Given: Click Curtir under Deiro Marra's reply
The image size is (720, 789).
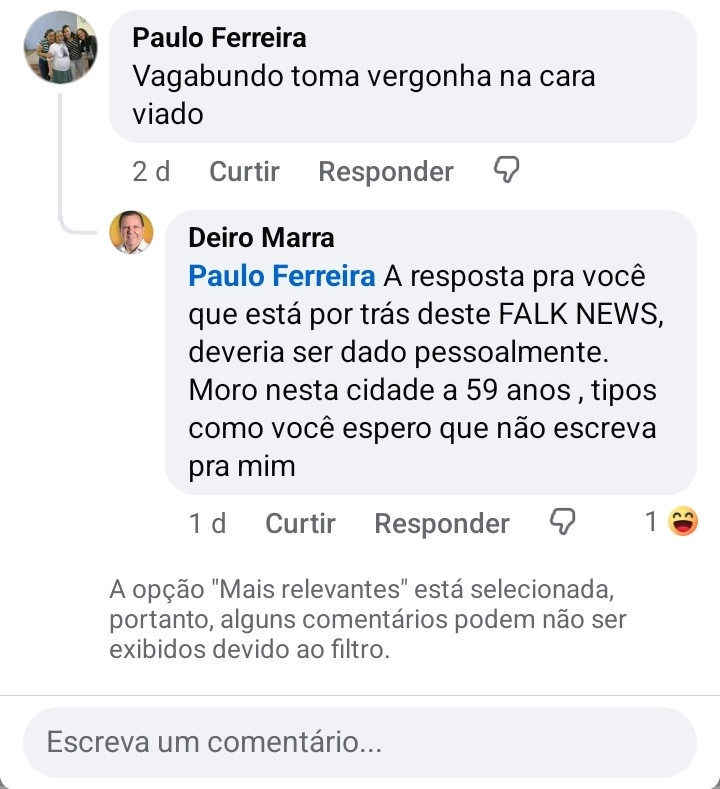Looking at the screenshot, I should coord(300,523).
